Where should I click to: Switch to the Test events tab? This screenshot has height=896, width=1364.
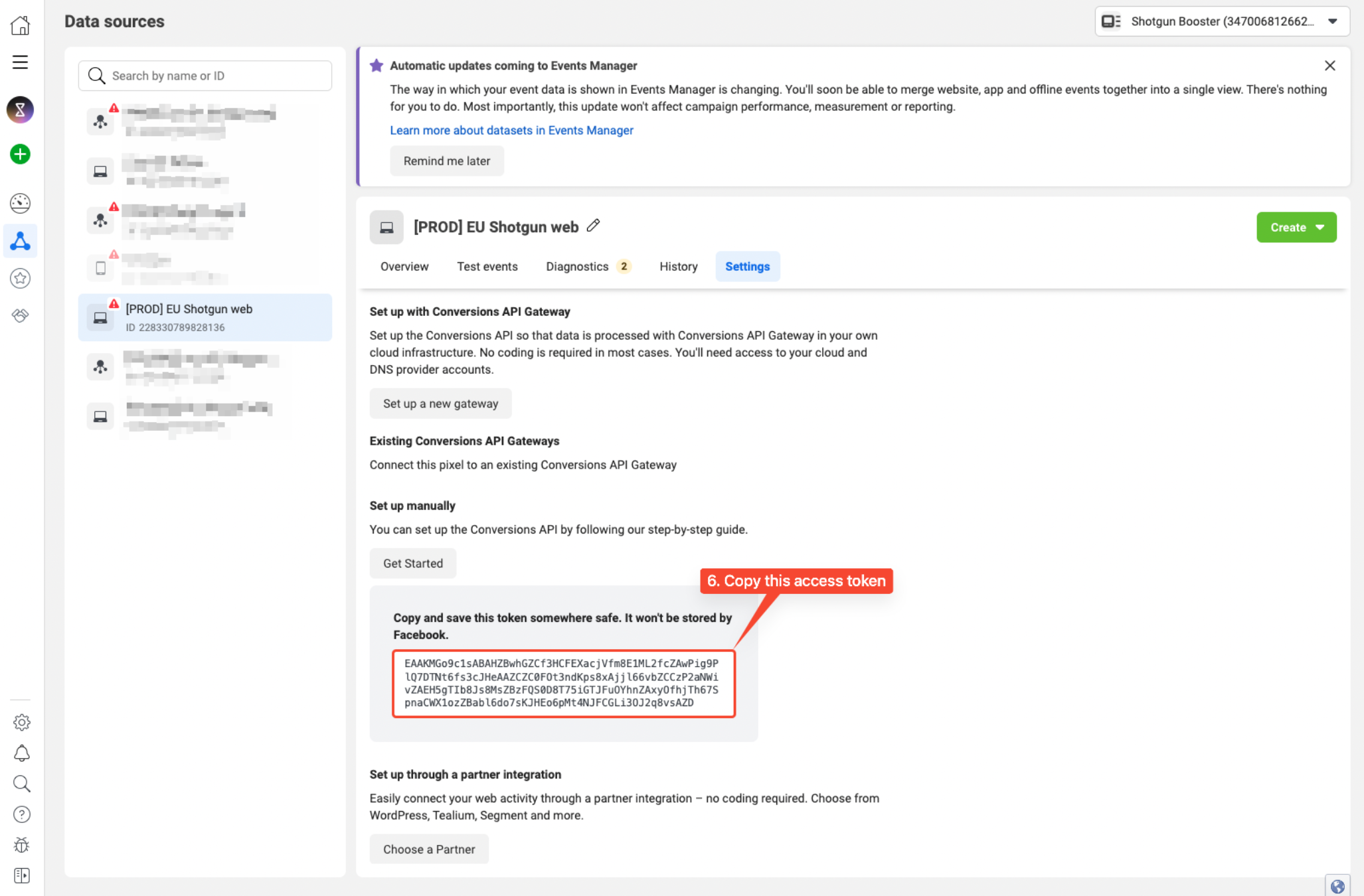tap(487, 266)
